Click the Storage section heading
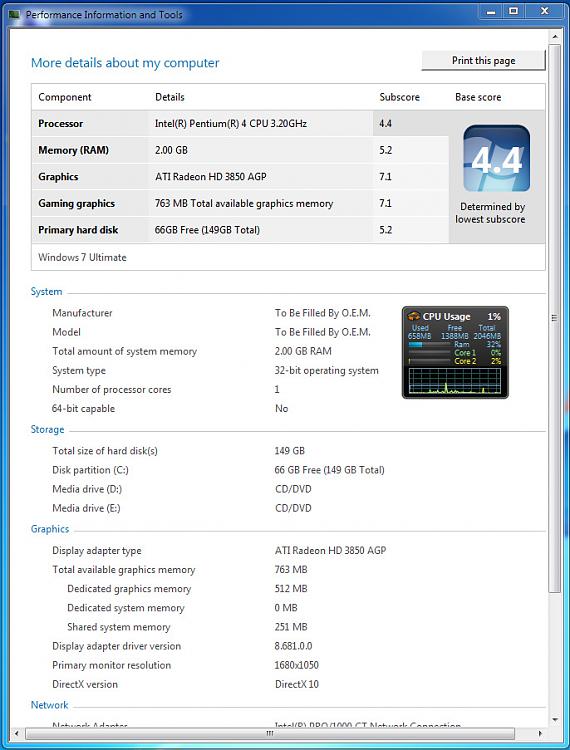 (x=47, y=430)
